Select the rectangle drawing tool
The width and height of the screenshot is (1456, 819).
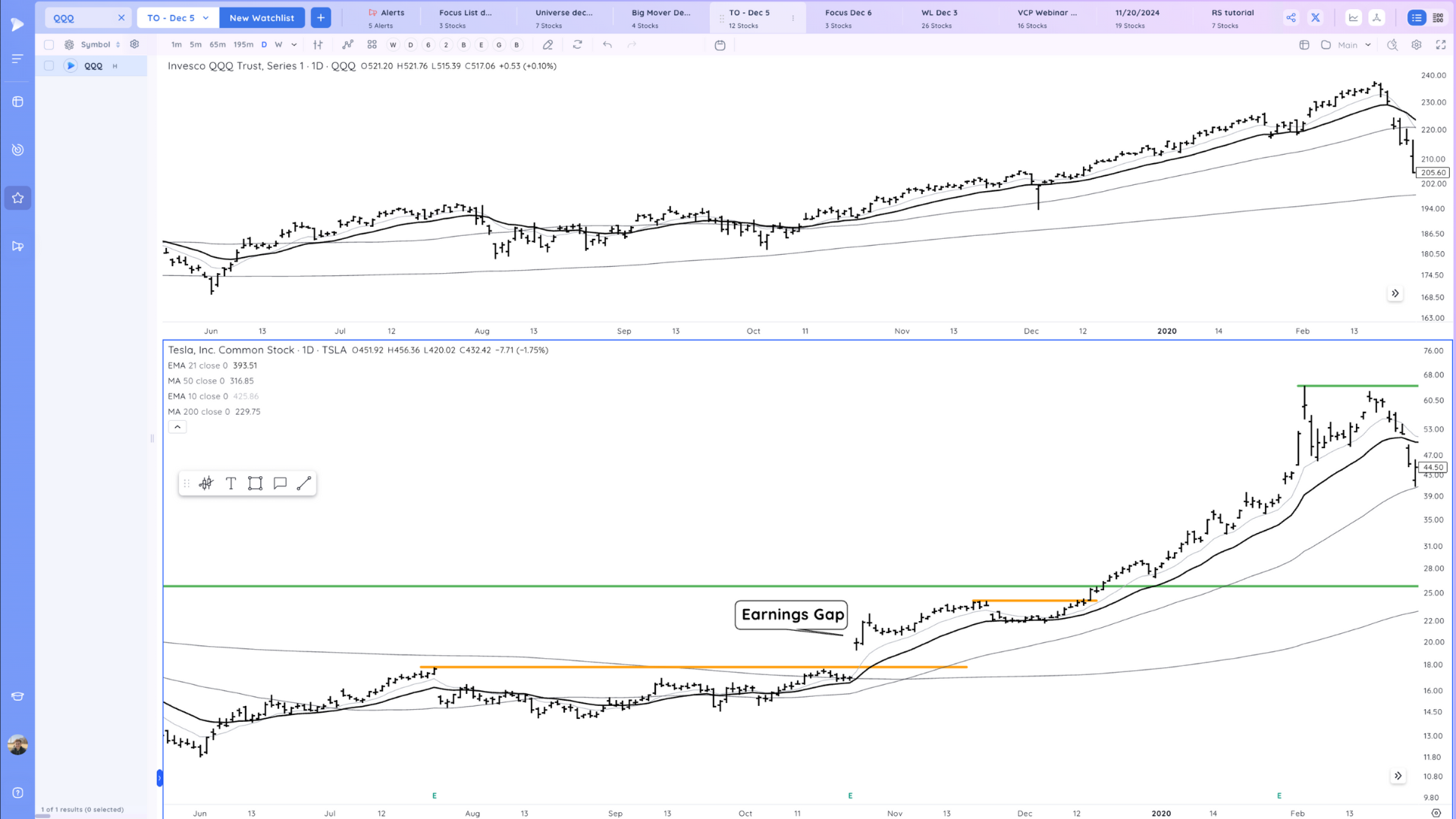point(256,483)
